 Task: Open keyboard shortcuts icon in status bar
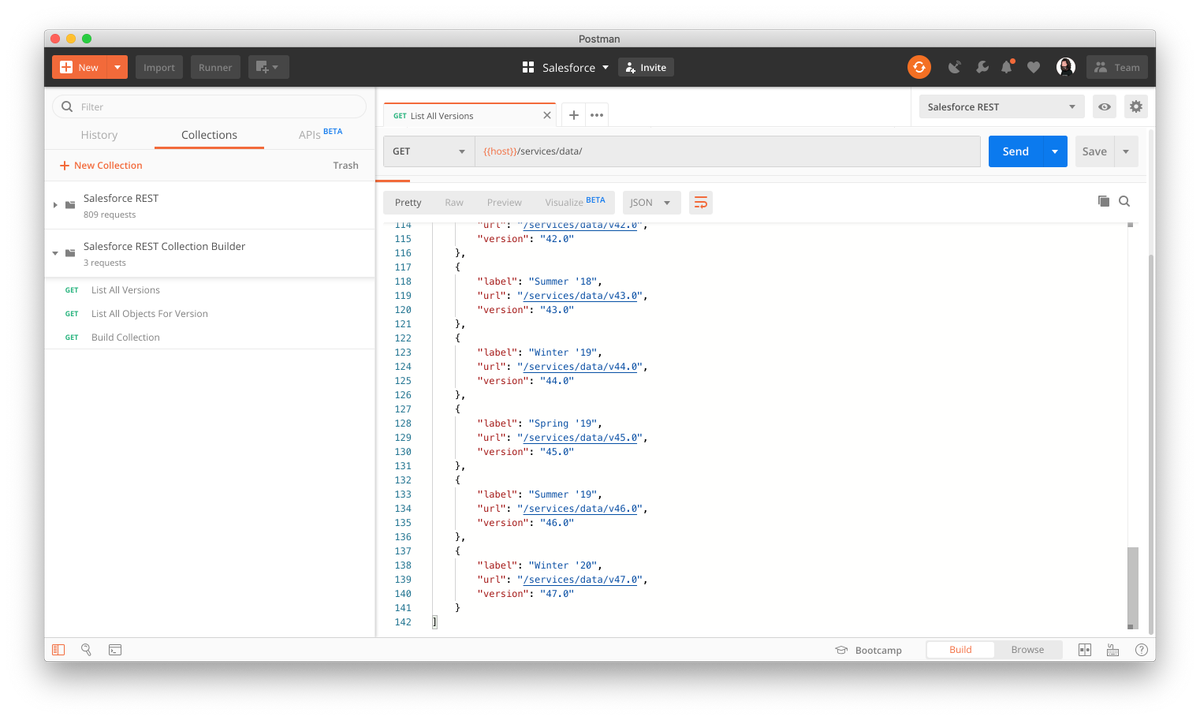coord(1112,650)
